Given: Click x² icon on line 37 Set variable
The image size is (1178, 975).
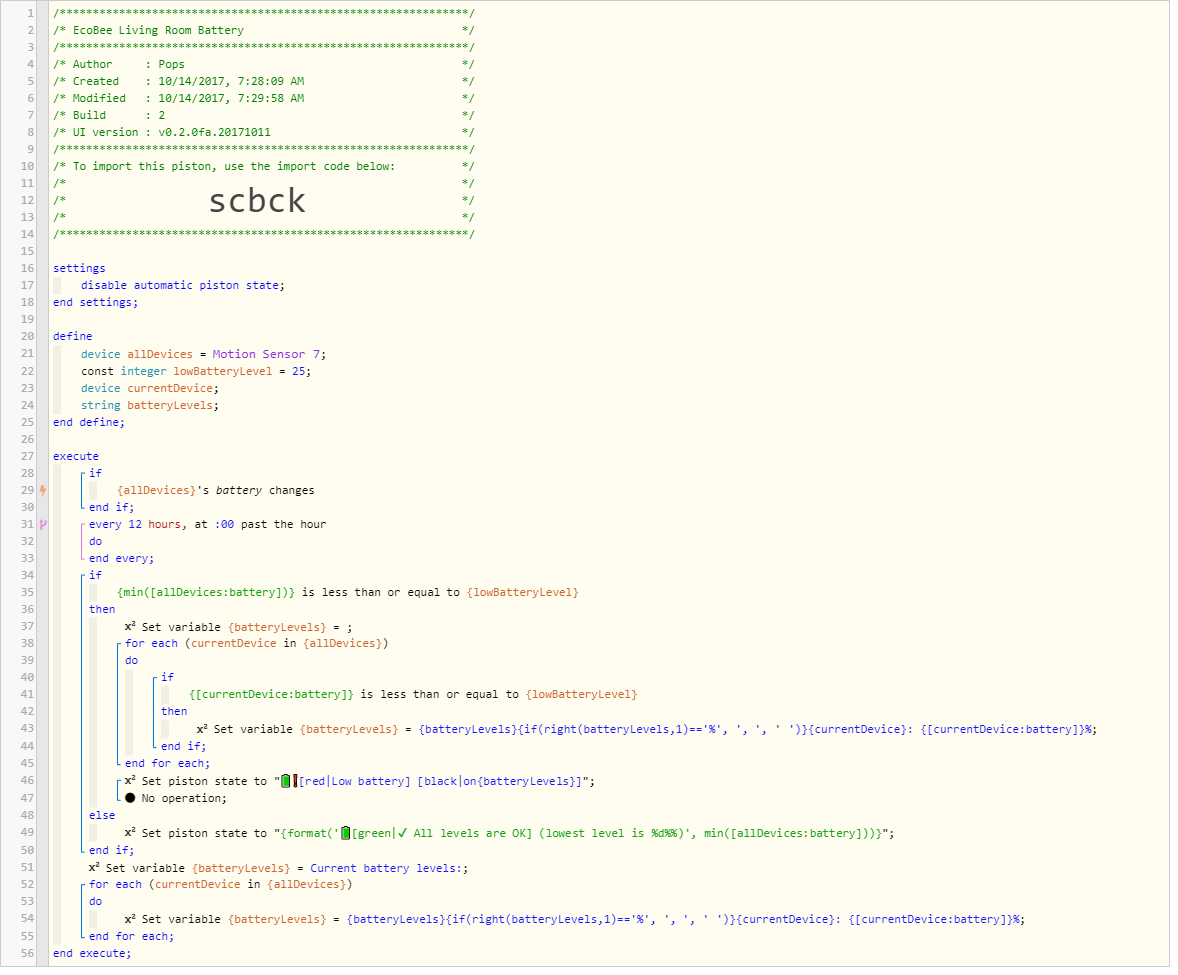Looking at the screenshot, I should (130, 627).
